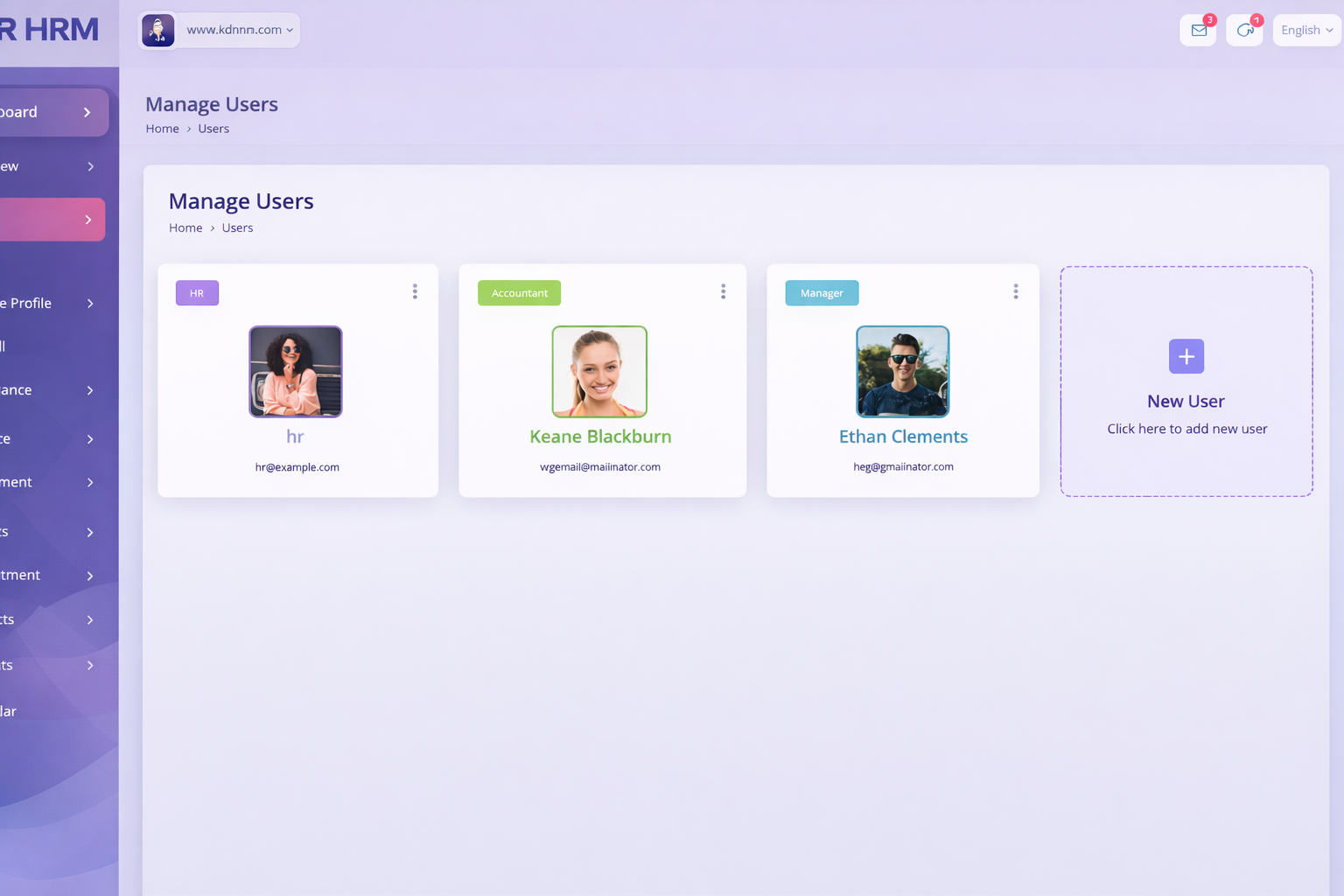Click the top Home breadcrumb link

click(162, 129)
